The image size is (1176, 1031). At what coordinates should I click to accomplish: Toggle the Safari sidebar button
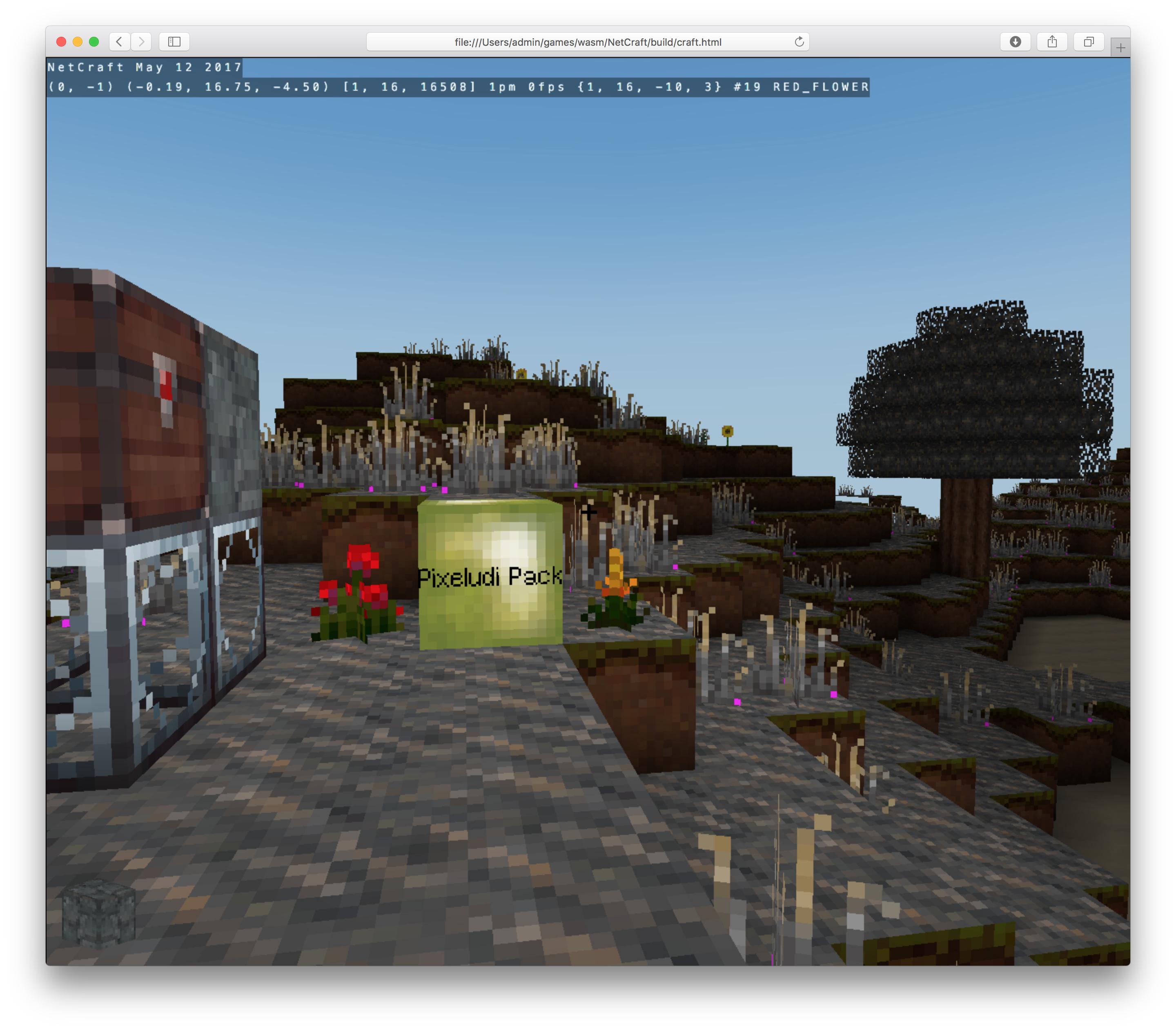[174, 41]
